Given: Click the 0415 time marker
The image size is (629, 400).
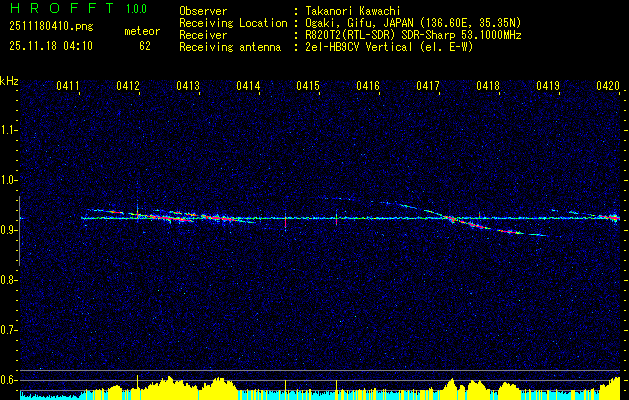Looking at the screenshot, I should click(308, 85).
